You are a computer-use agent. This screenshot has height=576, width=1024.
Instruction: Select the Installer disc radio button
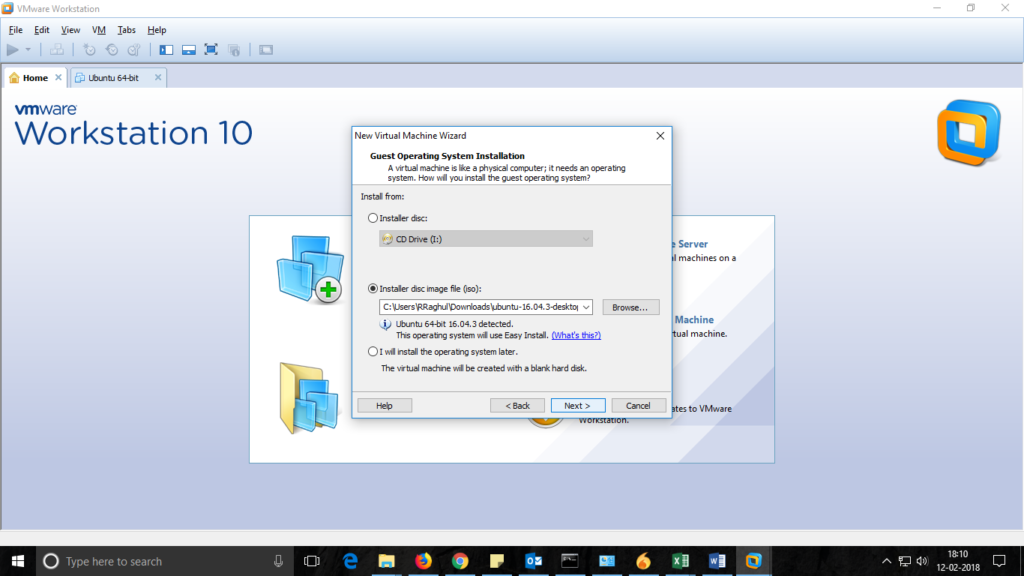[x=373, y=218]
